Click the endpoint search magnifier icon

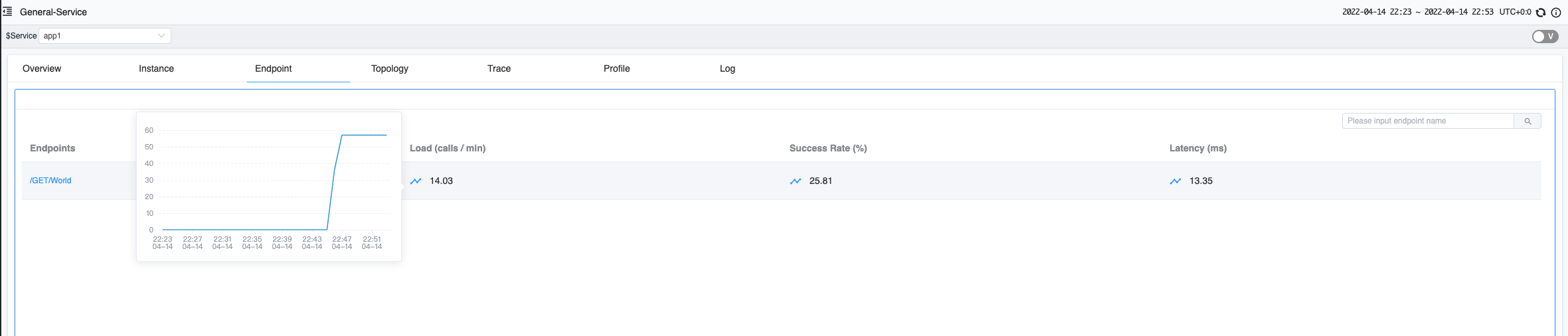[1527, 121]
